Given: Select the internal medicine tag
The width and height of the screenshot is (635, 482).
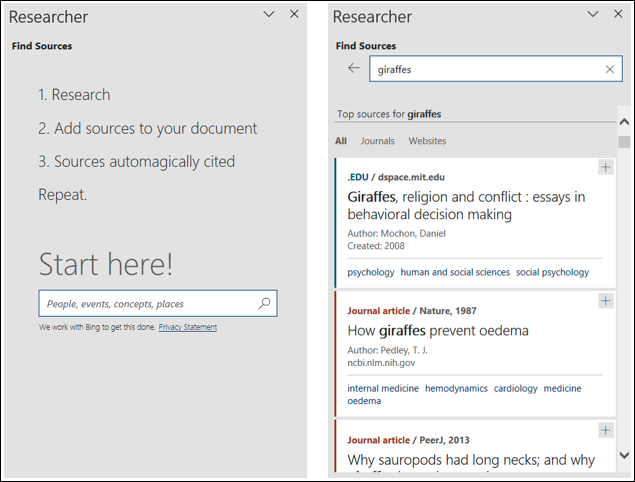Looking at the screenshot, I should click(x=383, y=388).
